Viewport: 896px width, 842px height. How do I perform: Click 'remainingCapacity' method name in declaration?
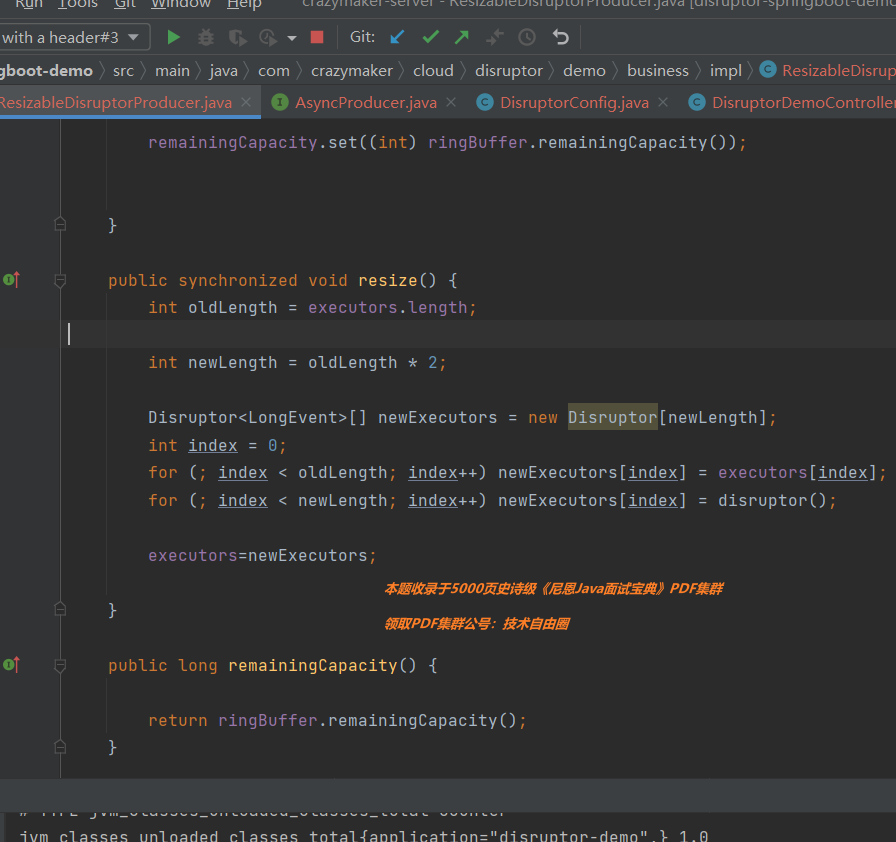313,665
